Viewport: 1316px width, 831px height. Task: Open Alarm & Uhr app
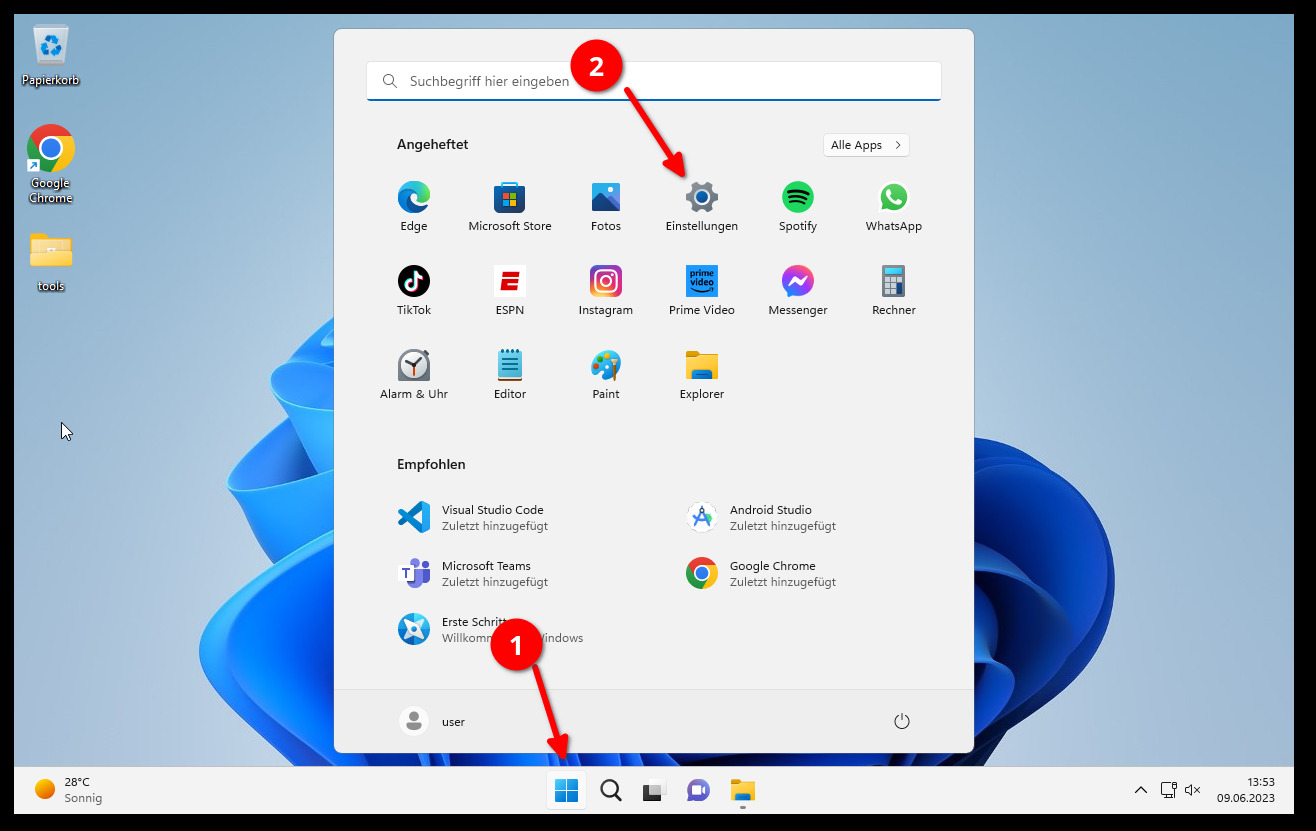[x=414, y=375]
